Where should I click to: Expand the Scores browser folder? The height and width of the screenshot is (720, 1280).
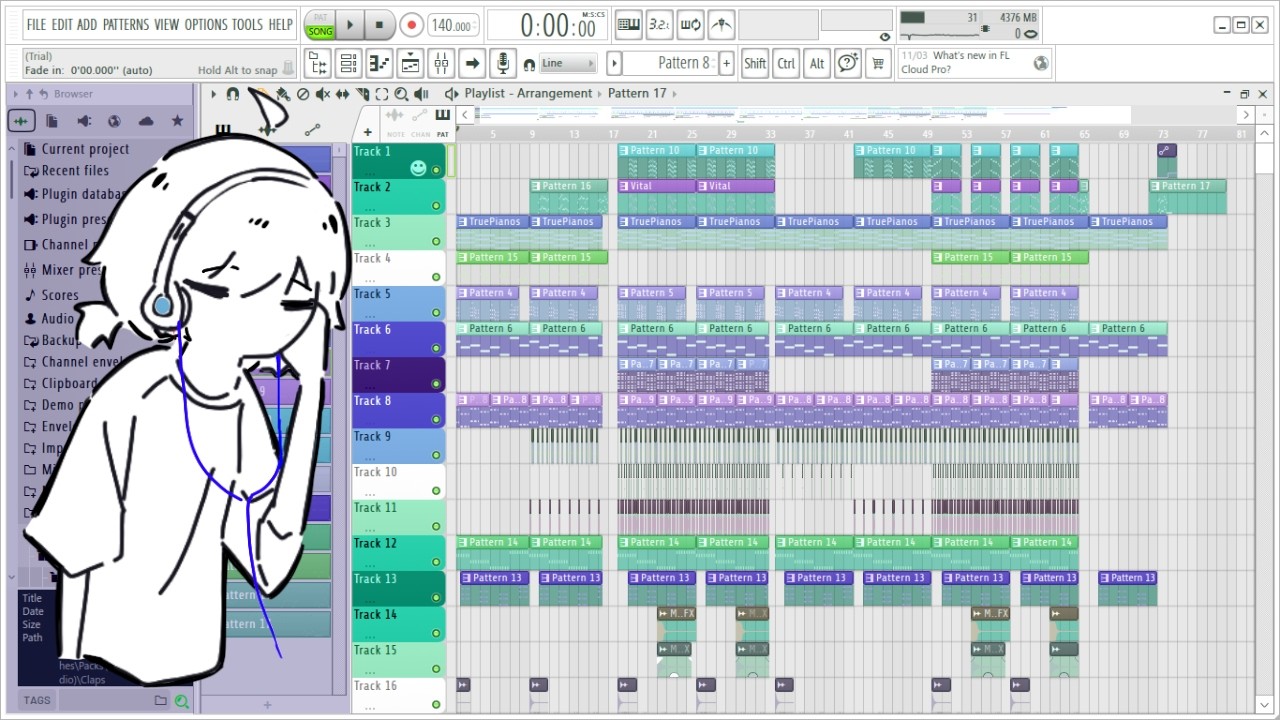click(50, 295)
